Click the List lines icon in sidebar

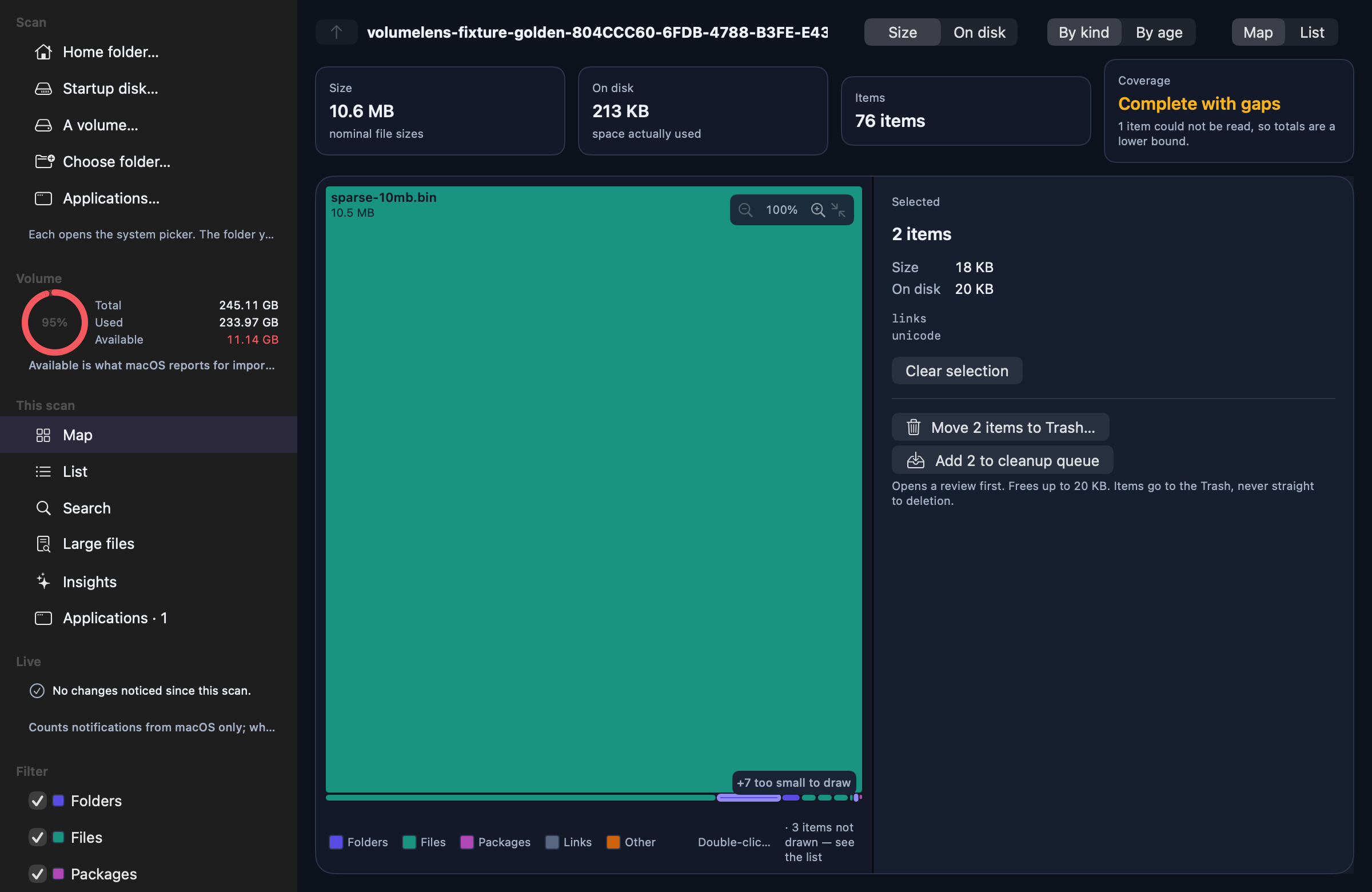pos(43,472)
